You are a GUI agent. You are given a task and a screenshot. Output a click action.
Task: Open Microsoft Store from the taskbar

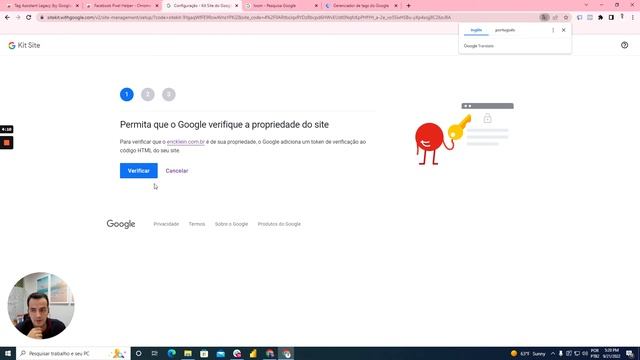point(204,353)
